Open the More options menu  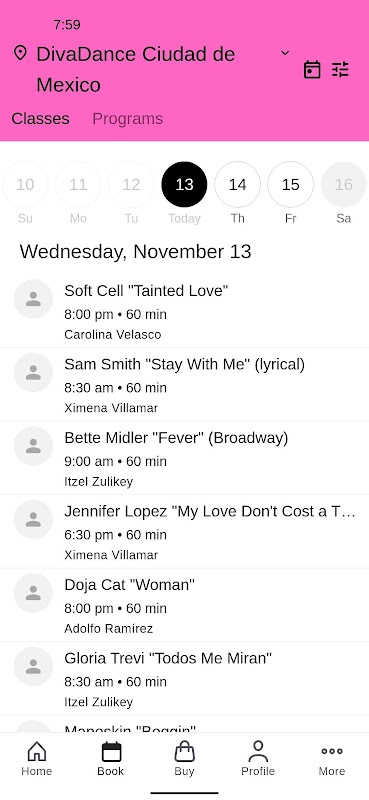tap(332, 759)
